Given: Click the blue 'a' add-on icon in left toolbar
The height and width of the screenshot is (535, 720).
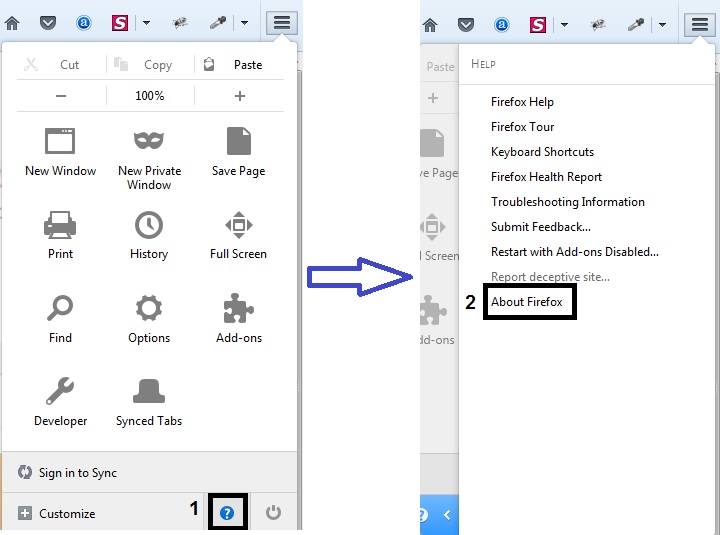Looking at the screenshot, I should pos(84,23).
